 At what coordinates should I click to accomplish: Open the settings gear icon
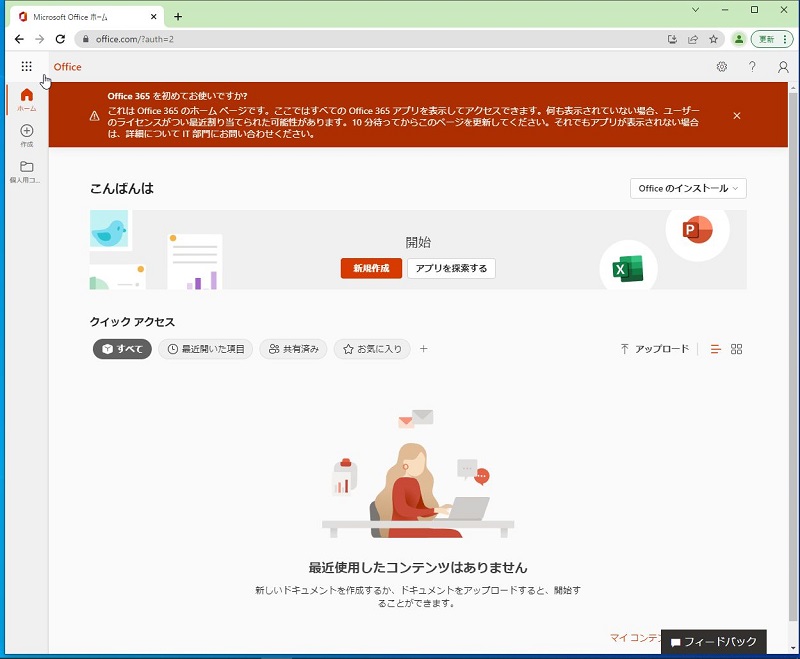tap(721, 67)
